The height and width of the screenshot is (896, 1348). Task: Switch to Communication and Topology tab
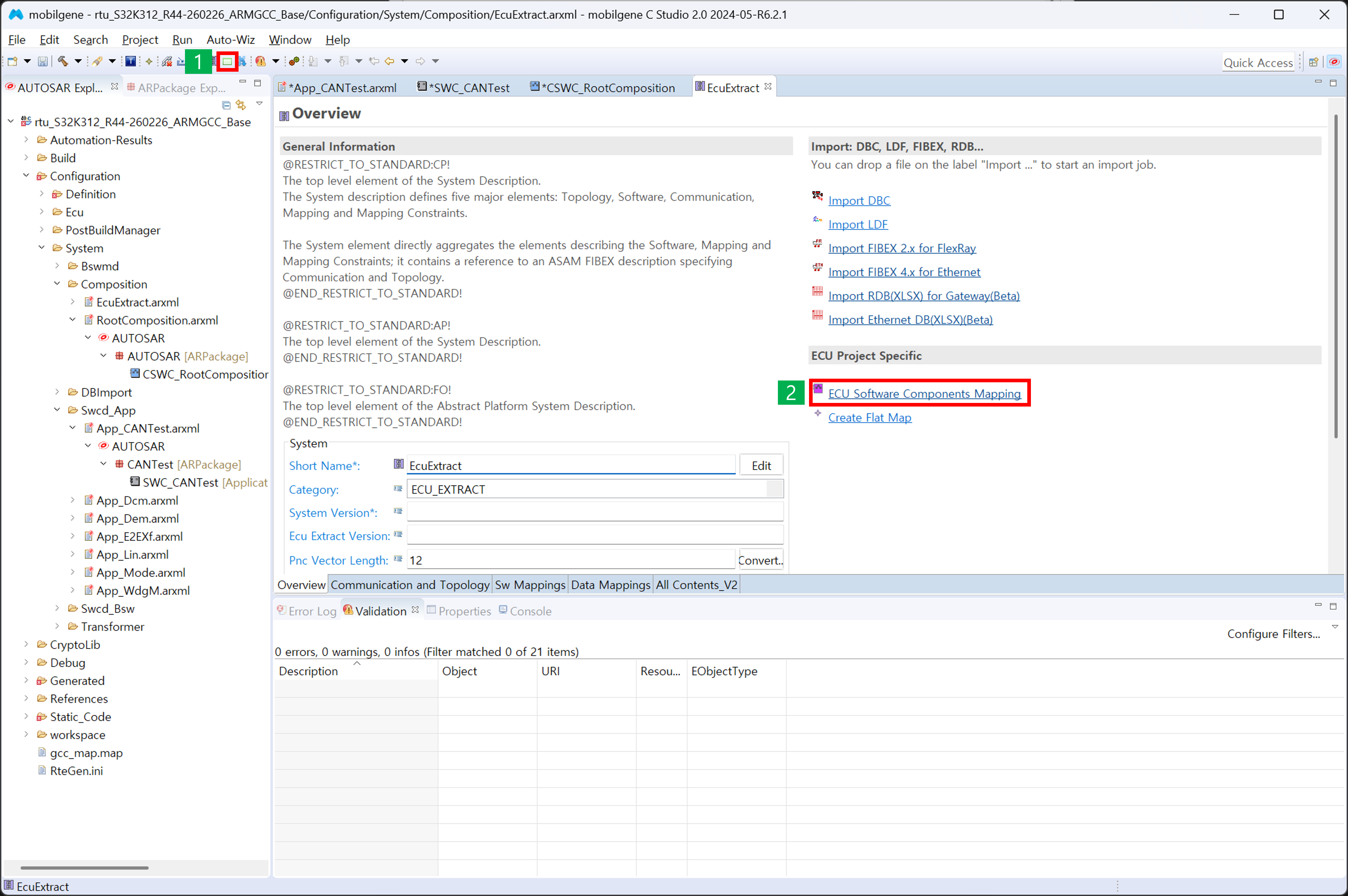pyautogui.click(x=410, y=585)
